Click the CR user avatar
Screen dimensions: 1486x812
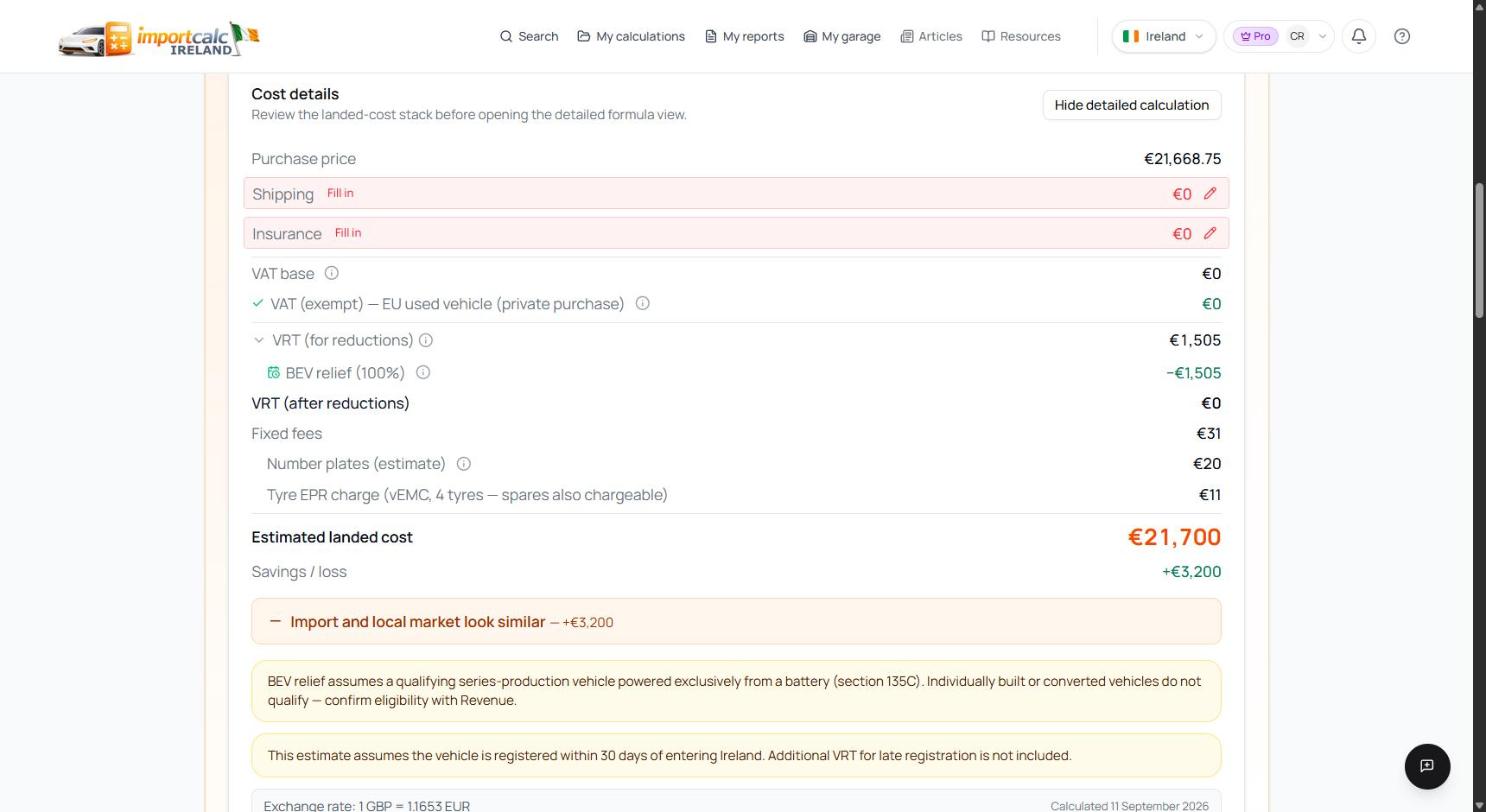(1297, 36)
